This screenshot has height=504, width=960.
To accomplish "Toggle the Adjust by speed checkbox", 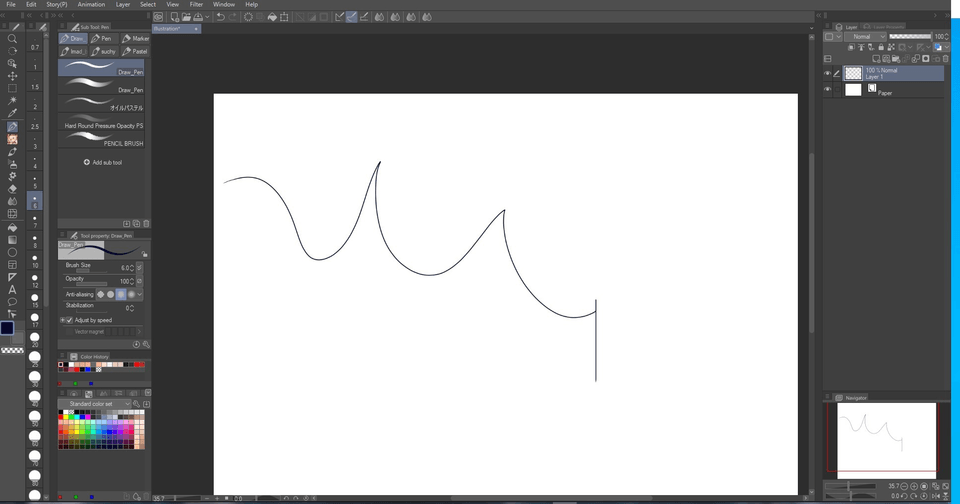I will pos(68,320).
